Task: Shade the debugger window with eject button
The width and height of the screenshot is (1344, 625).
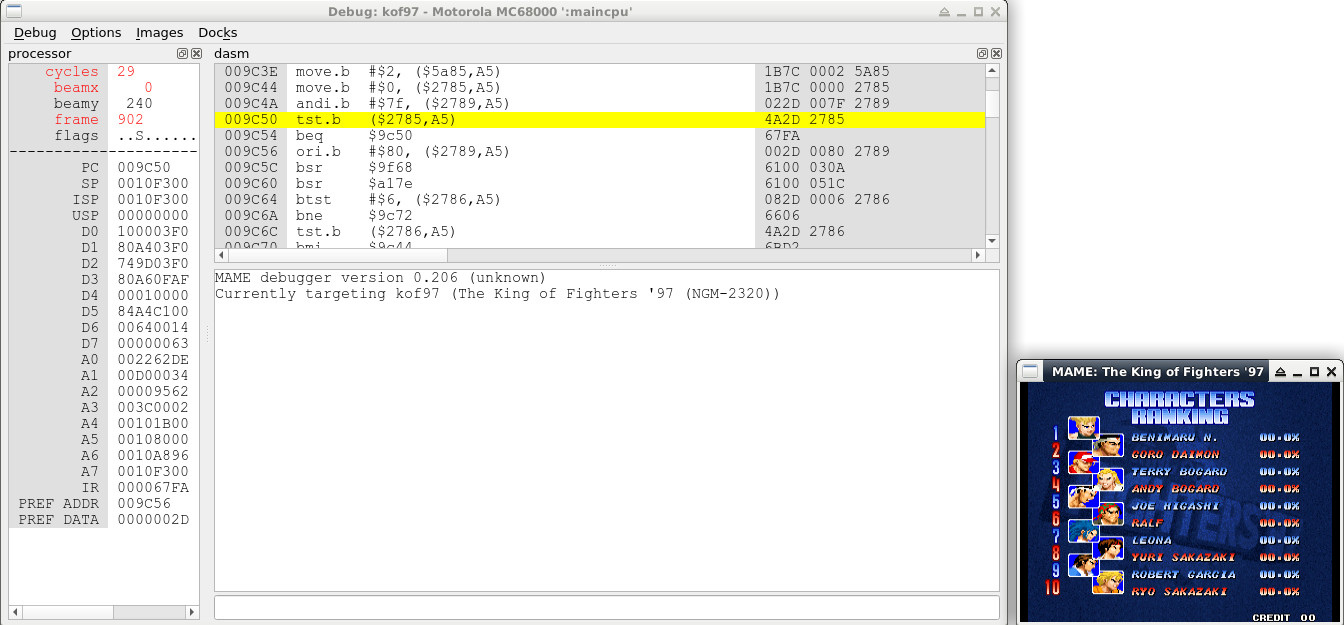Action: (945, 12)
